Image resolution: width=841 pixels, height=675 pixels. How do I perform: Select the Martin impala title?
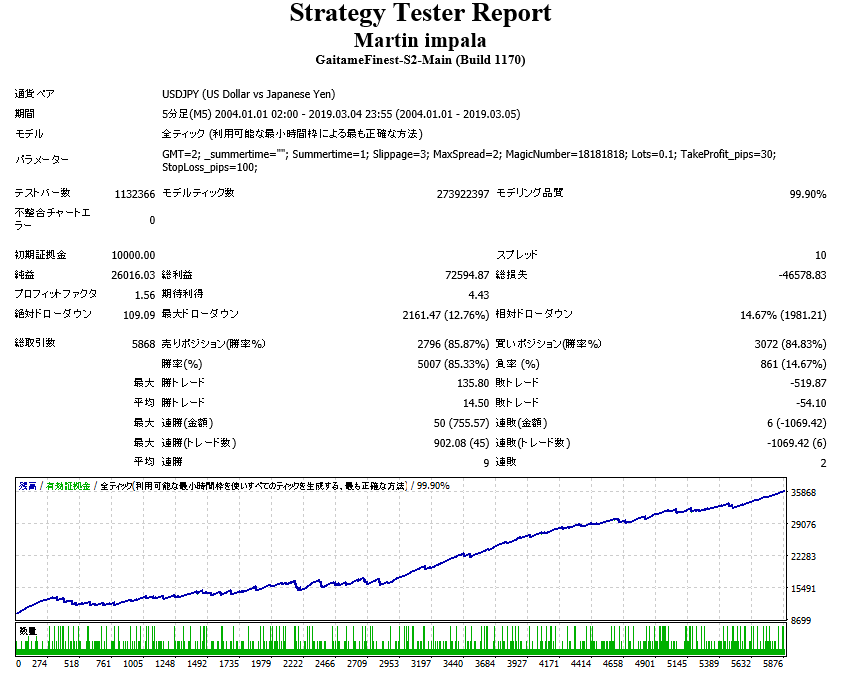pos(420,41)
